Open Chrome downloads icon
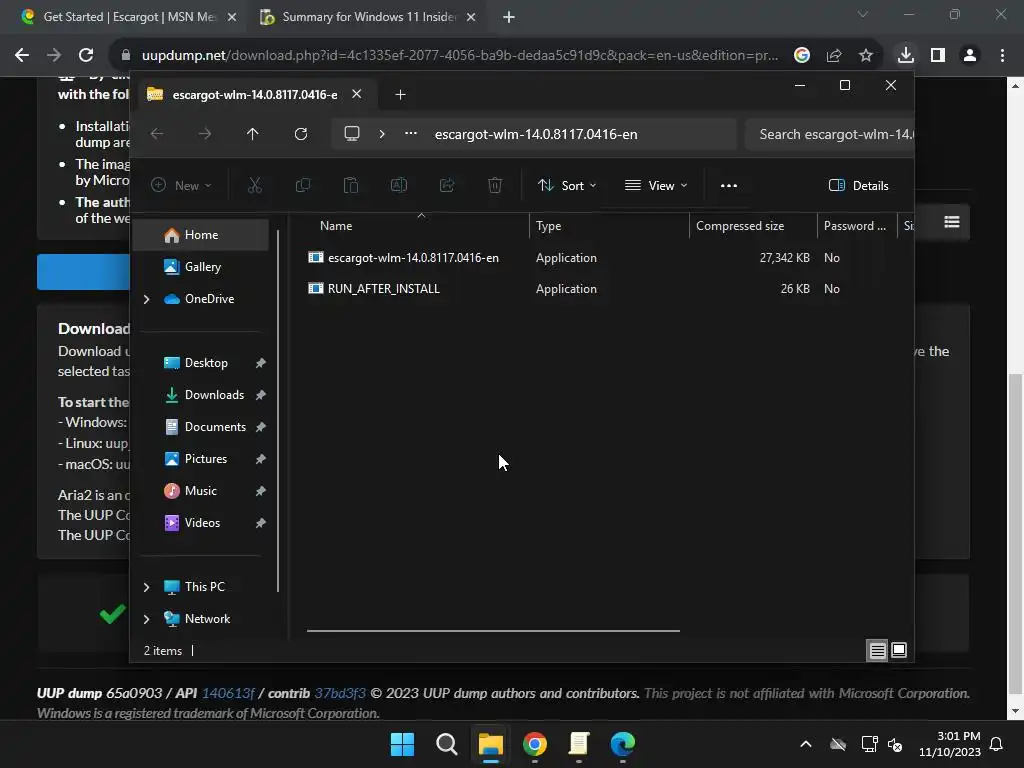Viewport: 1024px width, 768px height. pos(906,56)
